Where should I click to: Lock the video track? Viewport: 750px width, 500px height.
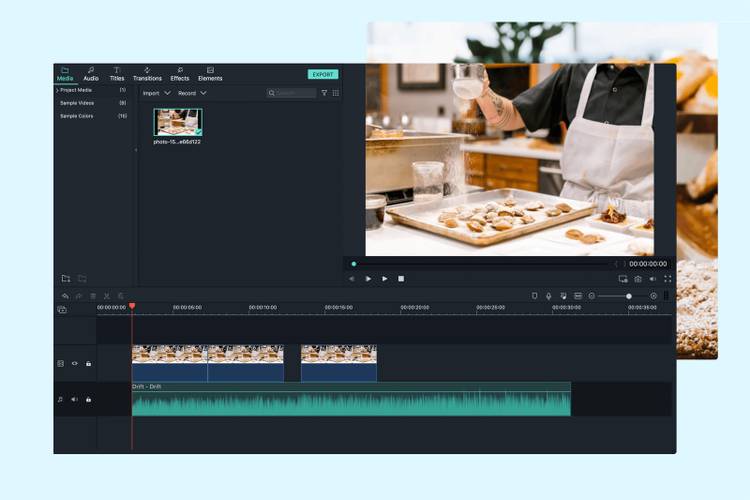(88, 364)
